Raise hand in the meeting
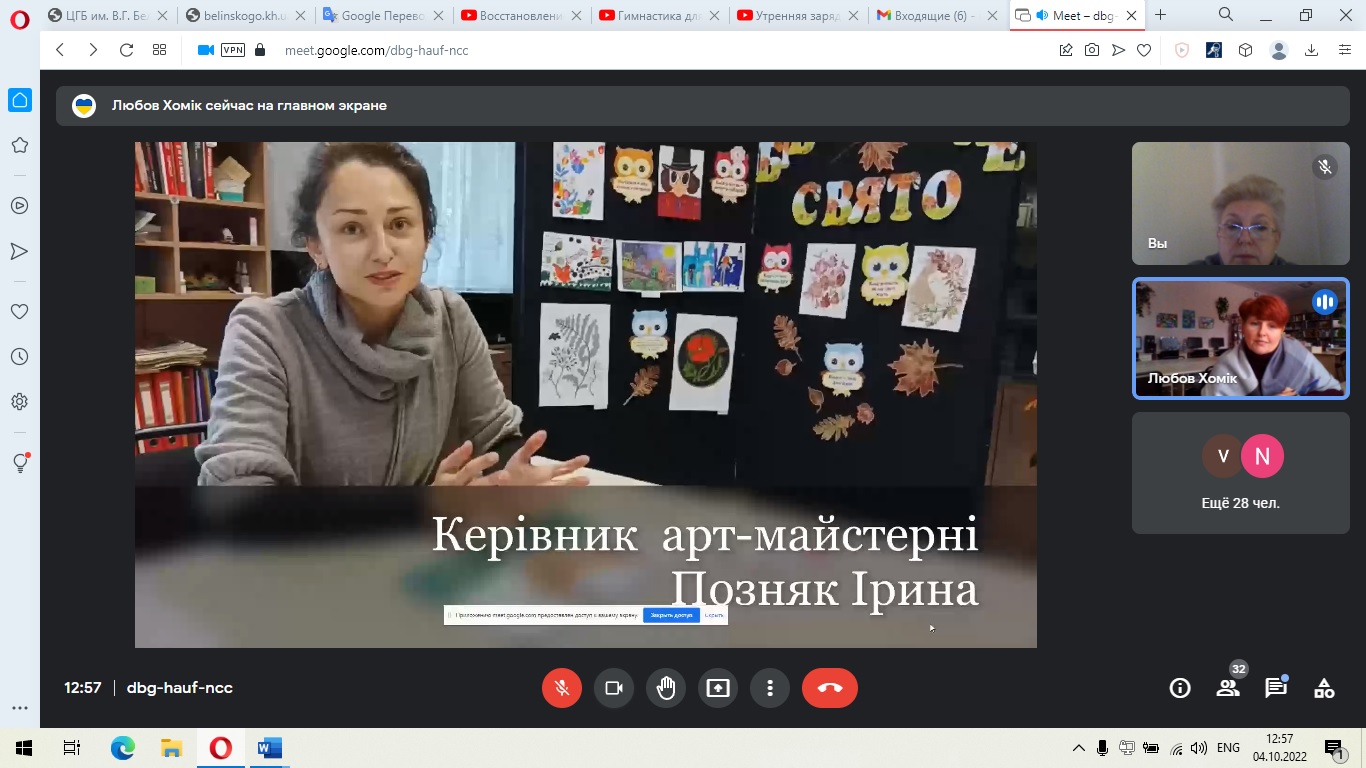Screen dimensions: 1366x768 click(666, 688)
